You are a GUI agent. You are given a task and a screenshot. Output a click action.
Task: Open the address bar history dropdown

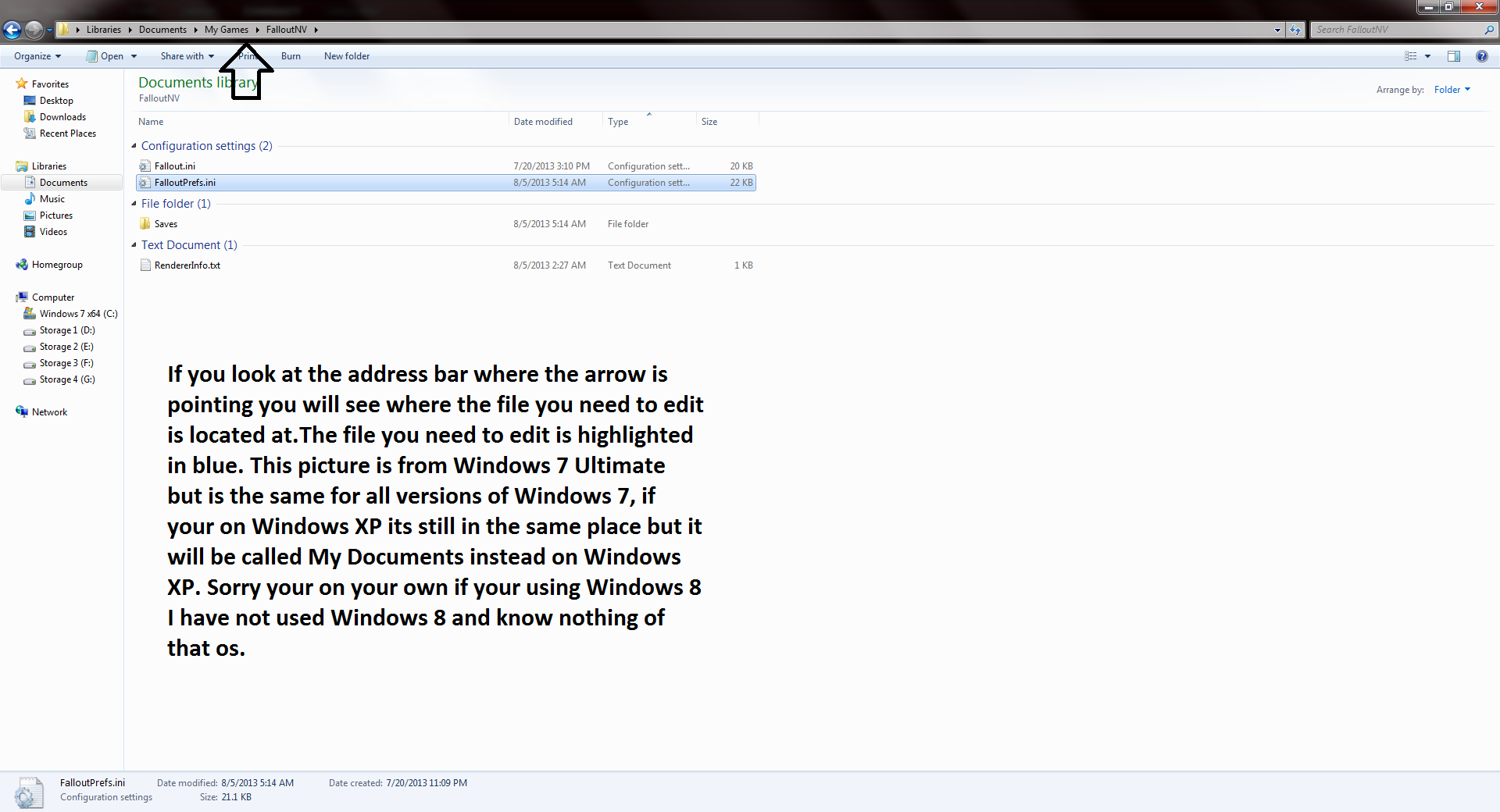point(1277,30)
